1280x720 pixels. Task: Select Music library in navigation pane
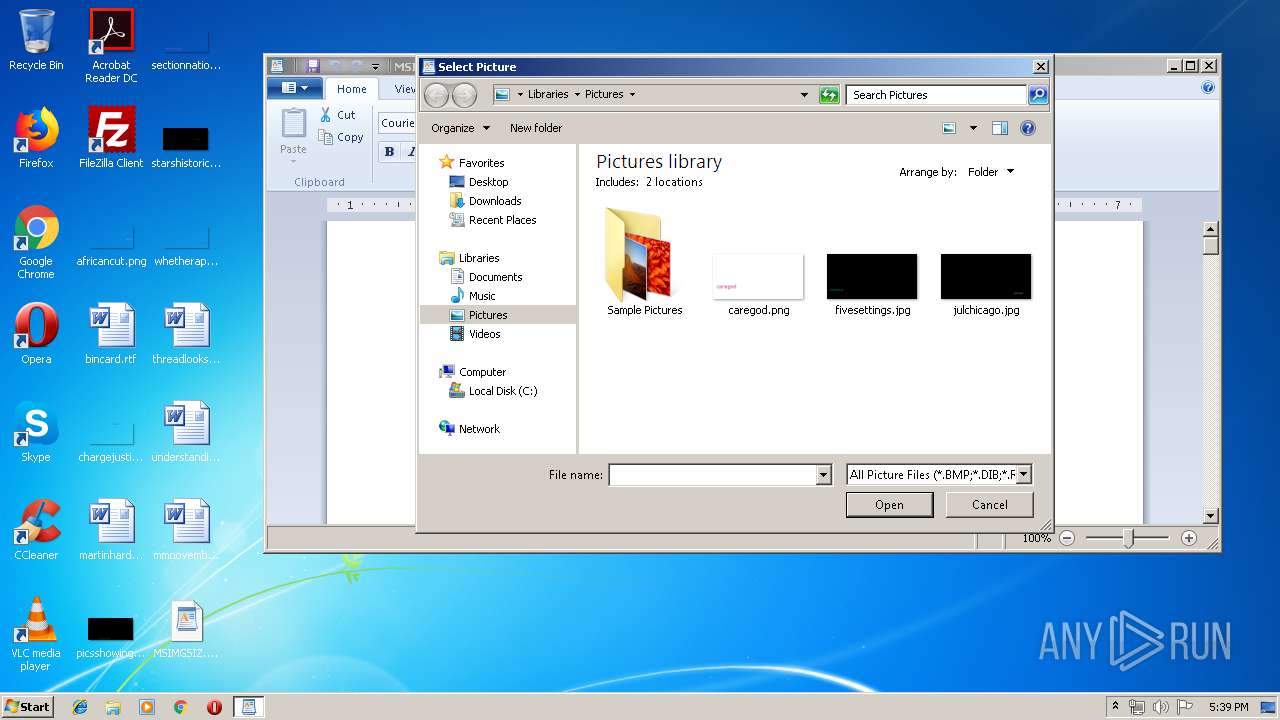[482, 296]
